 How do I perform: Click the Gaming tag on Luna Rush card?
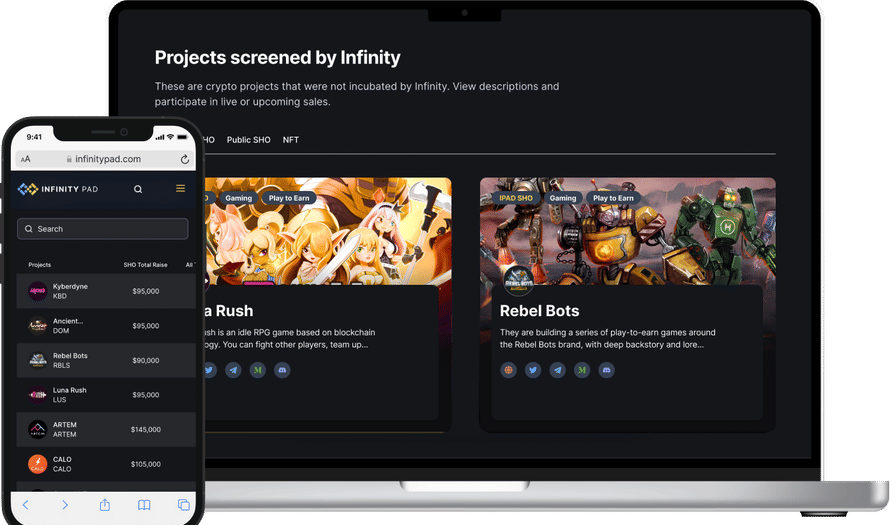coord(238,198)
